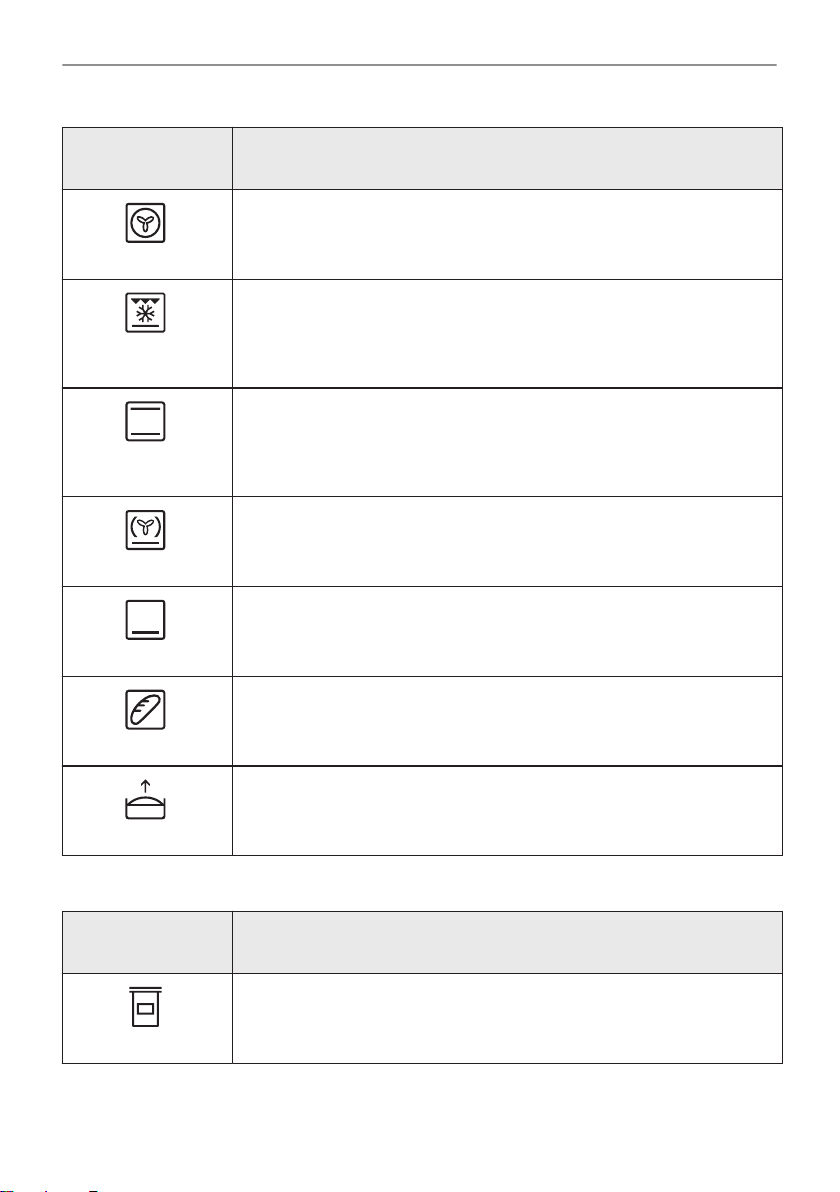The image size is (840, 1192).
Task: Click the blank cell next to the jar icon
Action: coord(507,1019)
